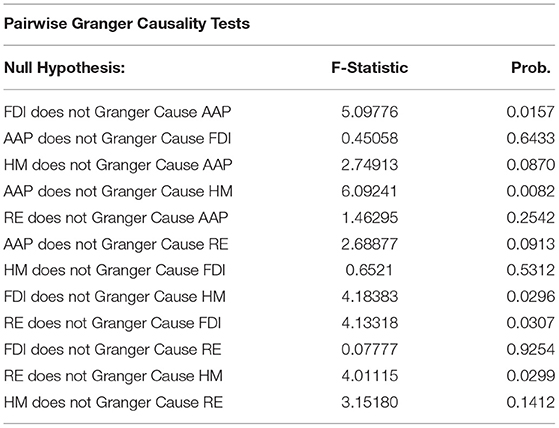Click probability value 0.1412
This screenshot has height=428, width=559.
point(530,402)
